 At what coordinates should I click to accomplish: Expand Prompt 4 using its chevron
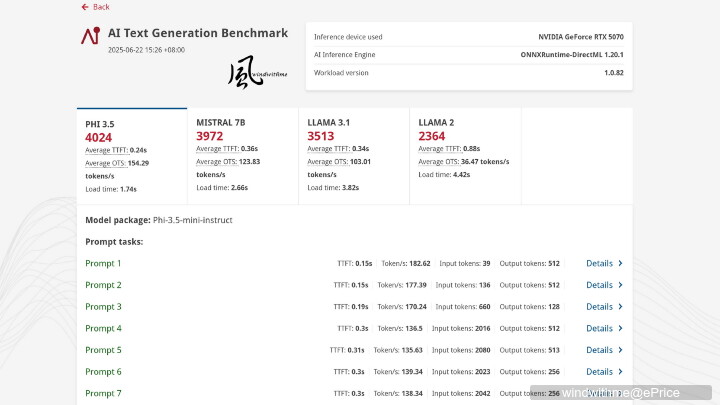coord(620,328)
